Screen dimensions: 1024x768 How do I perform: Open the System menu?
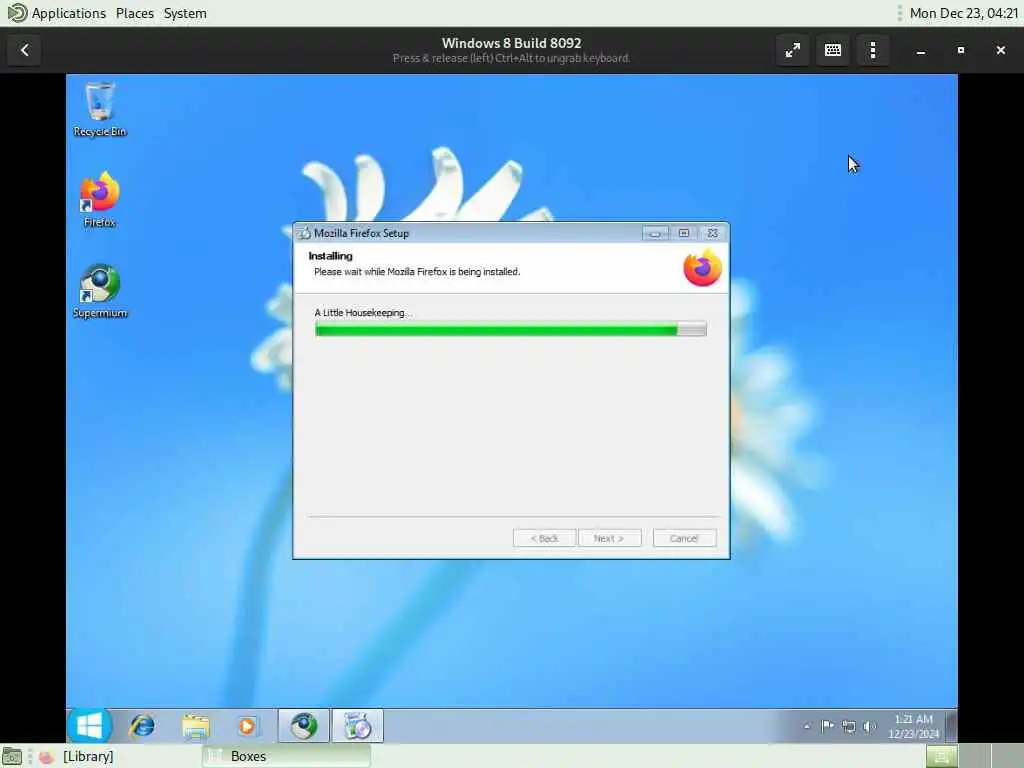click(185, 13)
